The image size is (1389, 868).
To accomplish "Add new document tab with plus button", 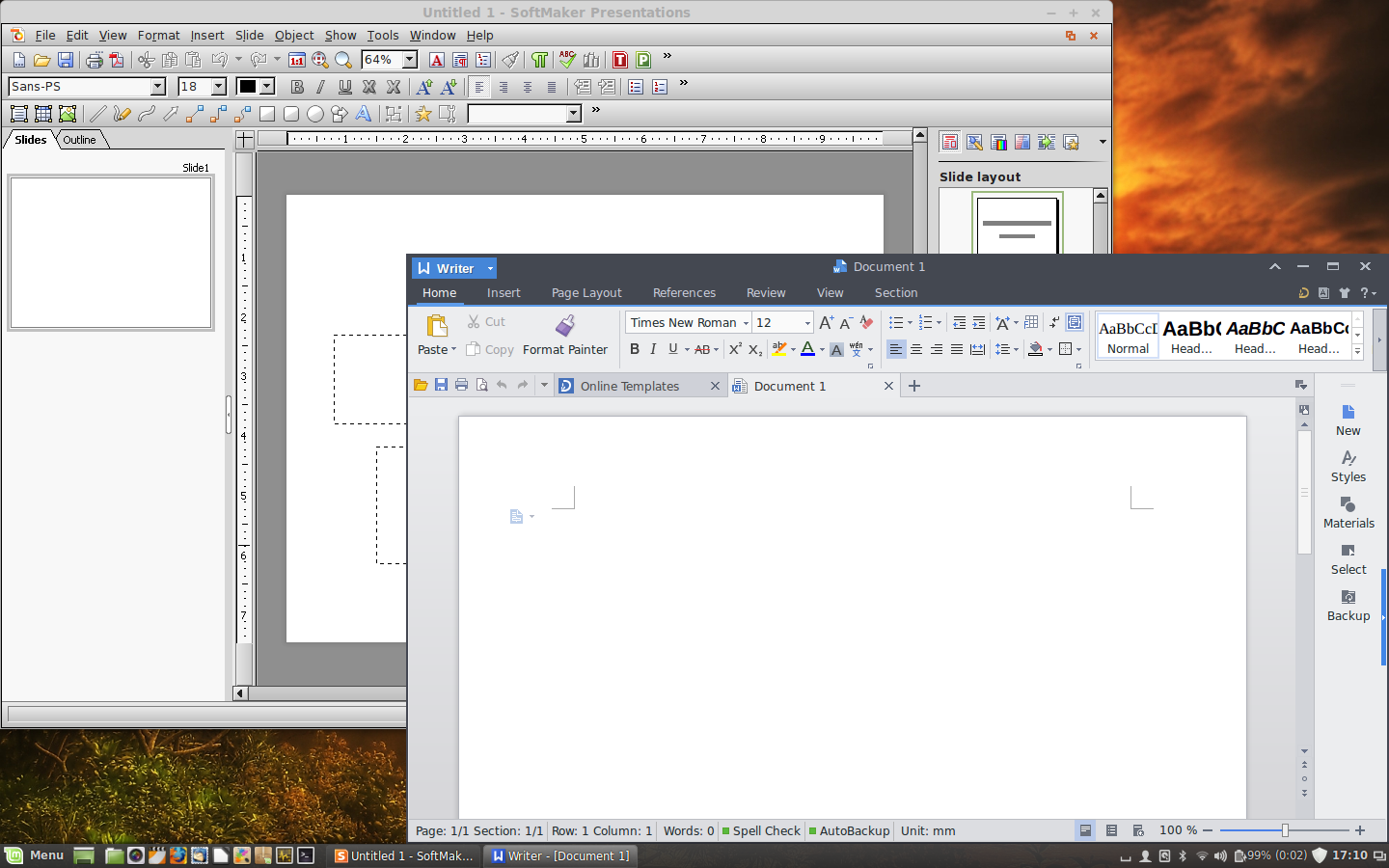I will pyautogui.click(x=914, y=386).
